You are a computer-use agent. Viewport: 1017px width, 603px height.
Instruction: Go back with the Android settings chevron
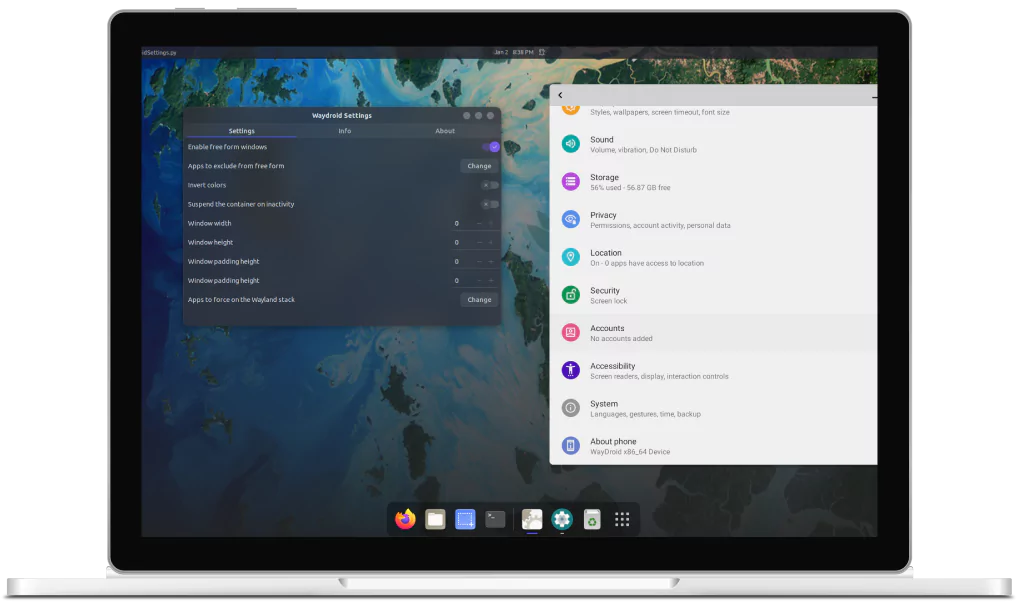[x=560, y=95]
